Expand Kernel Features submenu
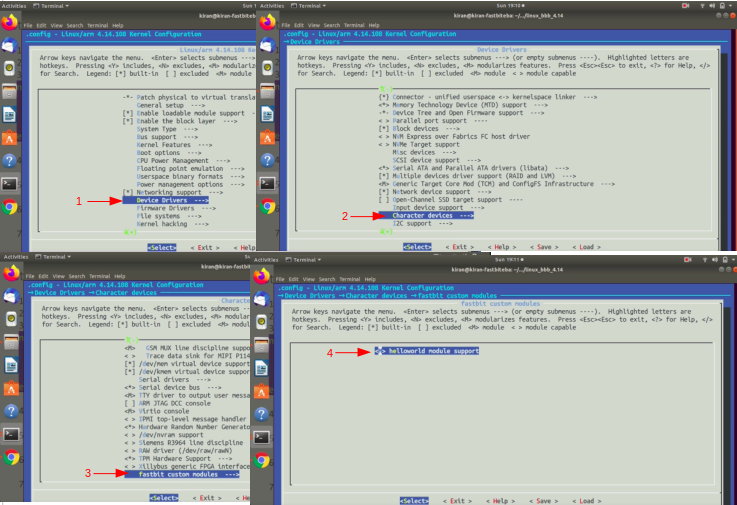737x505 pixels. (174, 145)
